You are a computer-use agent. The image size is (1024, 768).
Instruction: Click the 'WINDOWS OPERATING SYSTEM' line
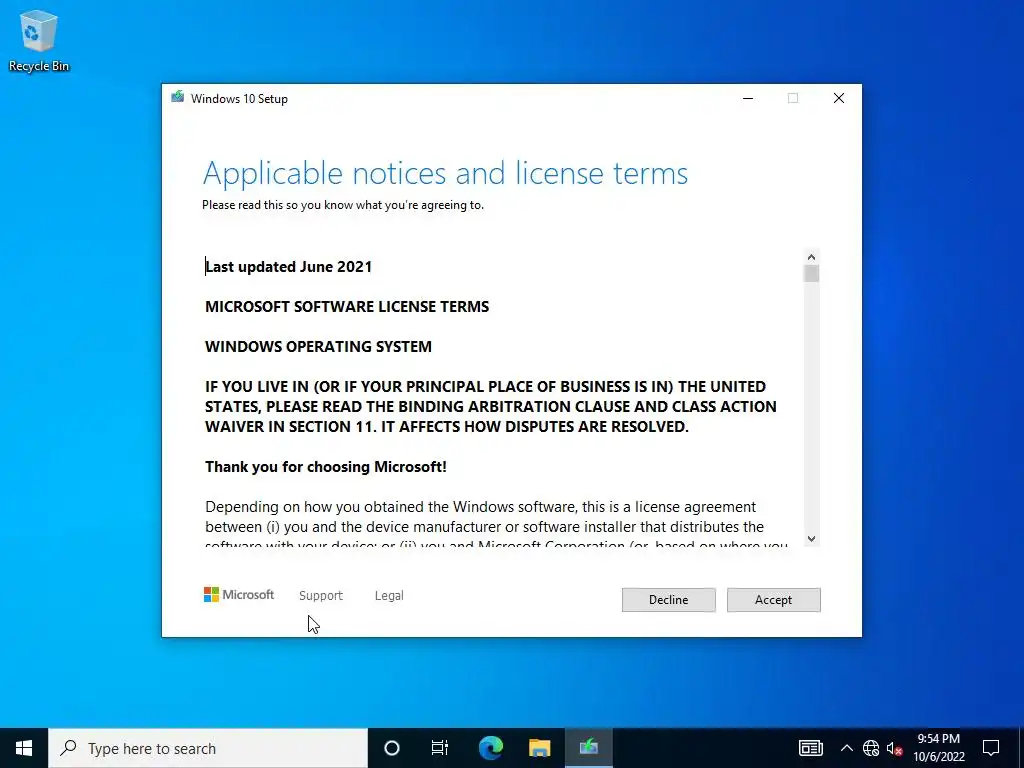click(318, 346)
